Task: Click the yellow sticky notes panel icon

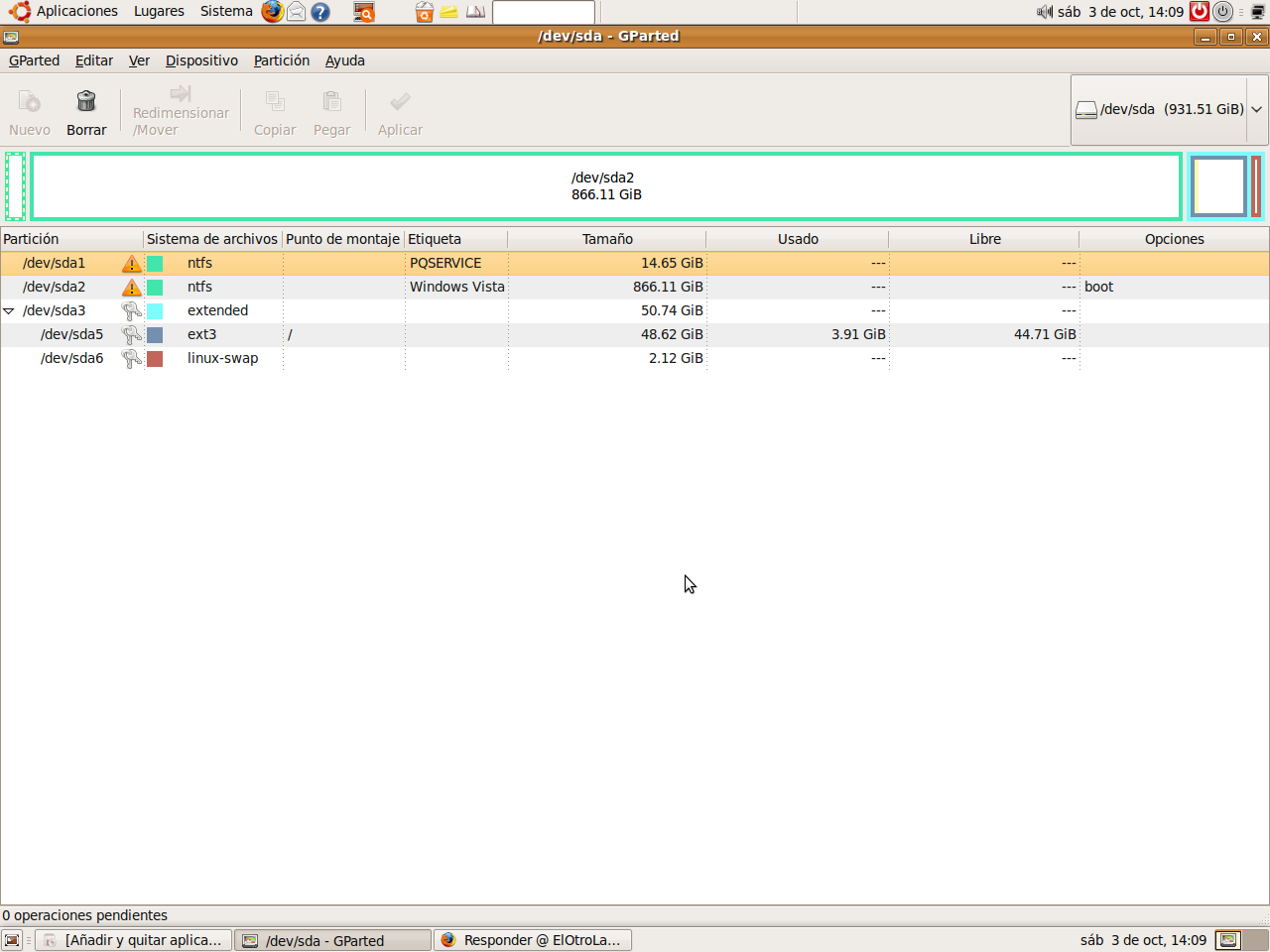Action: pos(449,12)
